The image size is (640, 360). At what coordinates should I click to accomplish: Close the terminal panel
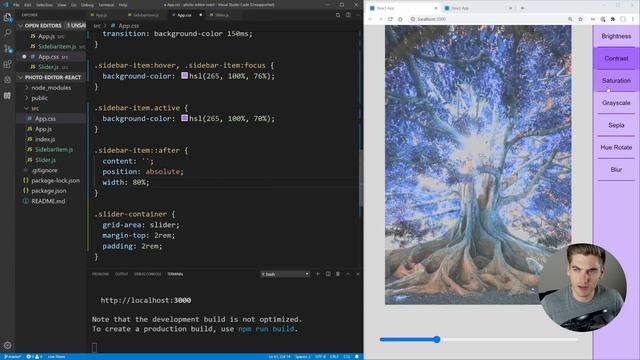pyautogui.click(x=358, y=274)
